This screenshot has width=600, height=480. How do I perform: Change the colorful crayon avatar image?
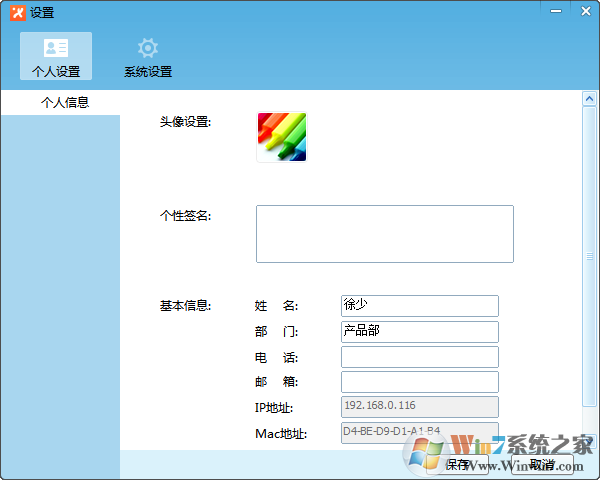282,137
